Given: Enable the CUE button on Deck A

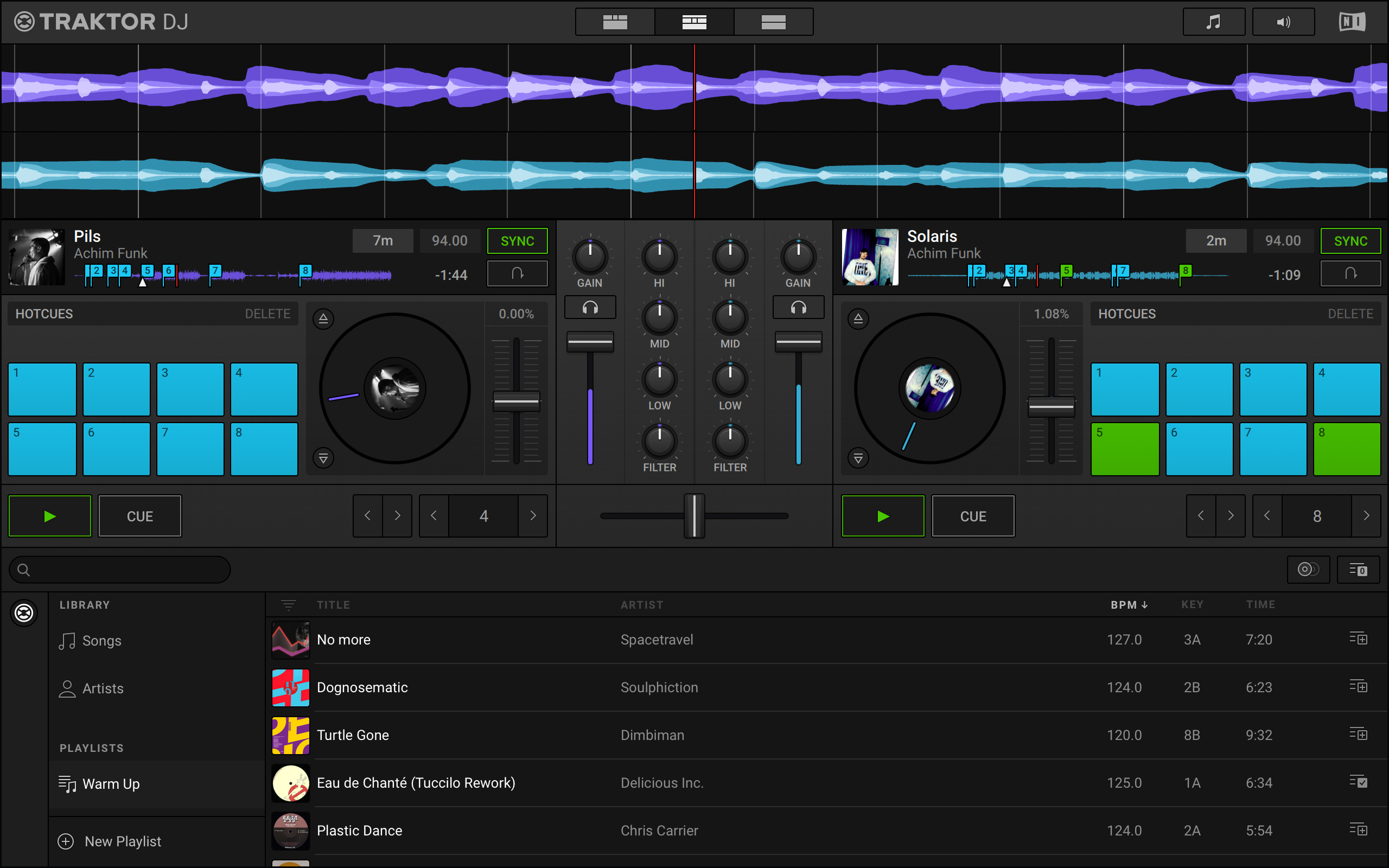Looking at the screenshot, I should click(x=139, y=517).
